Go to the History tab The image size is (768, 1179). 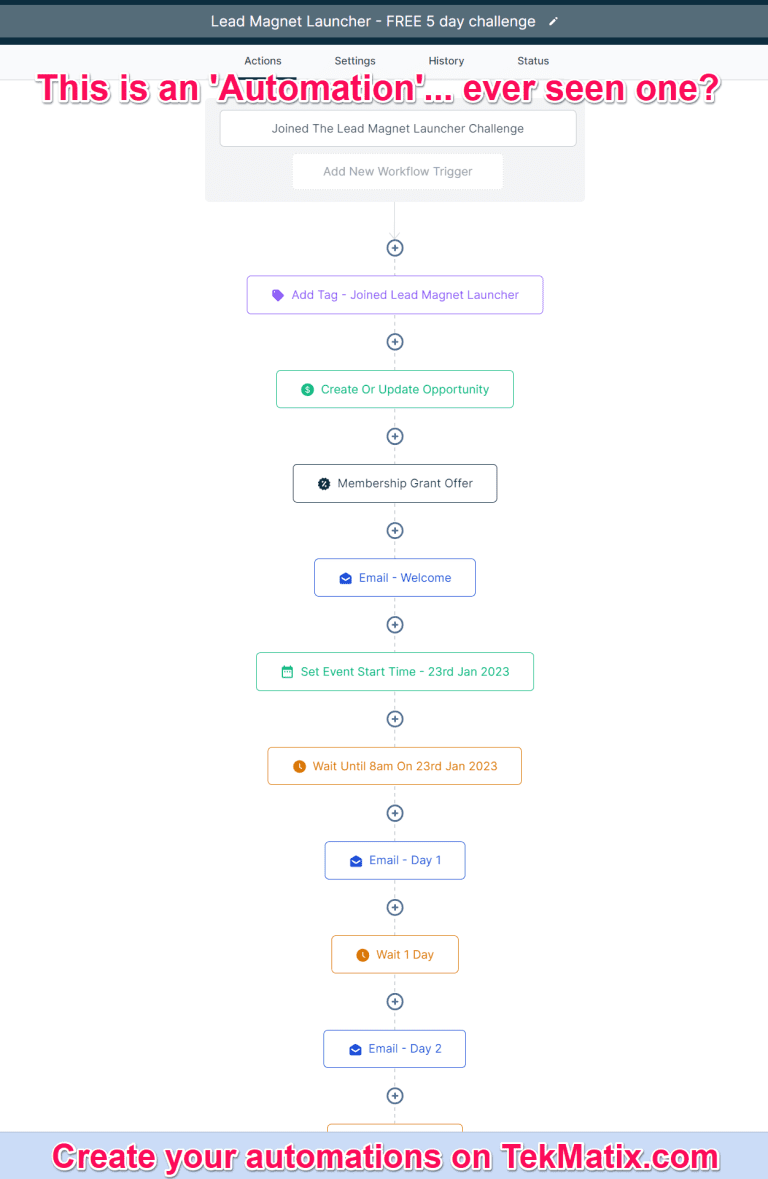click(x=446, y=61)
